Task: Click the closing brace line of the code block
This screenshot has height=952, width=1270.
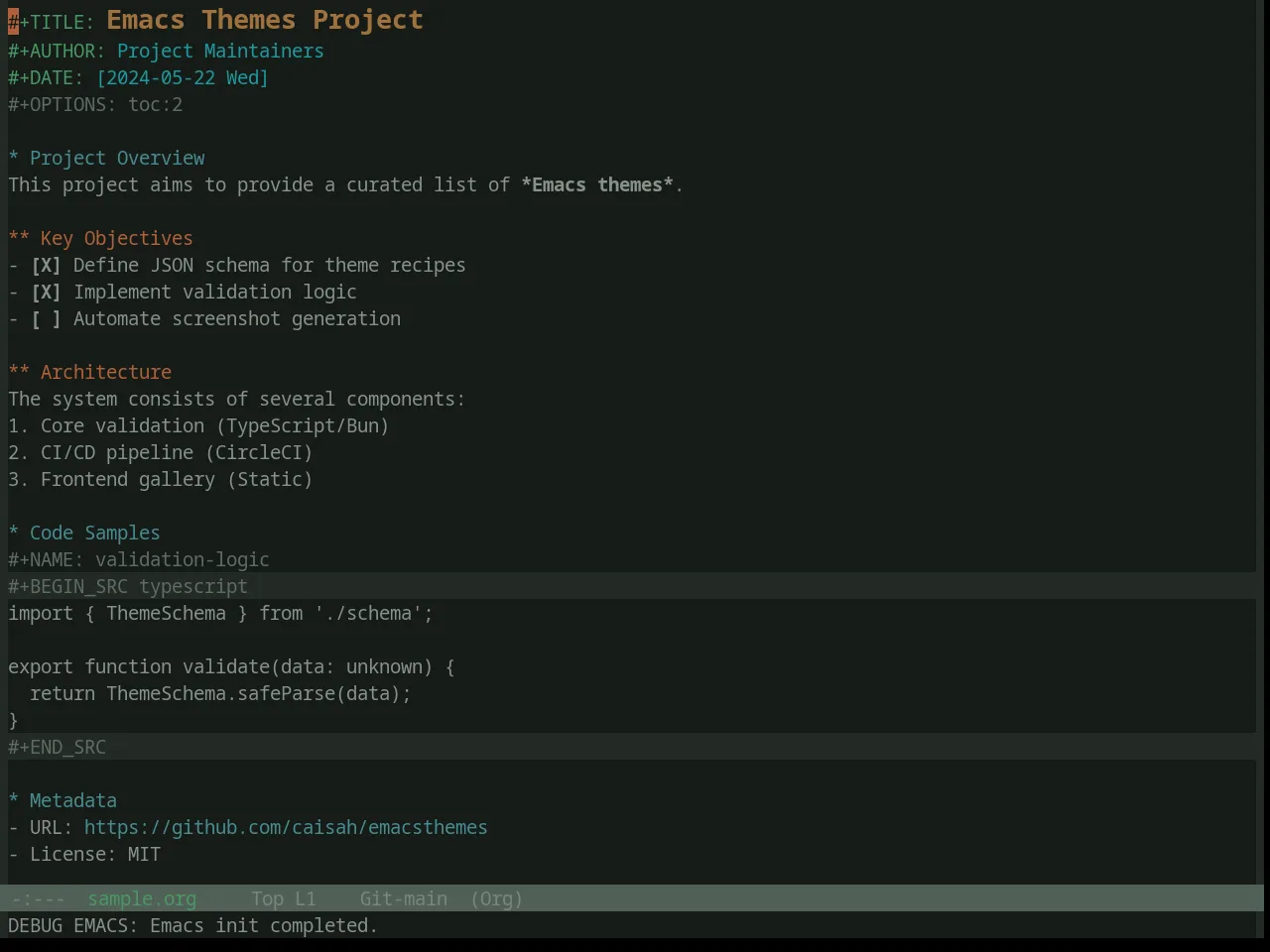Action: click(x=13, y=721)
